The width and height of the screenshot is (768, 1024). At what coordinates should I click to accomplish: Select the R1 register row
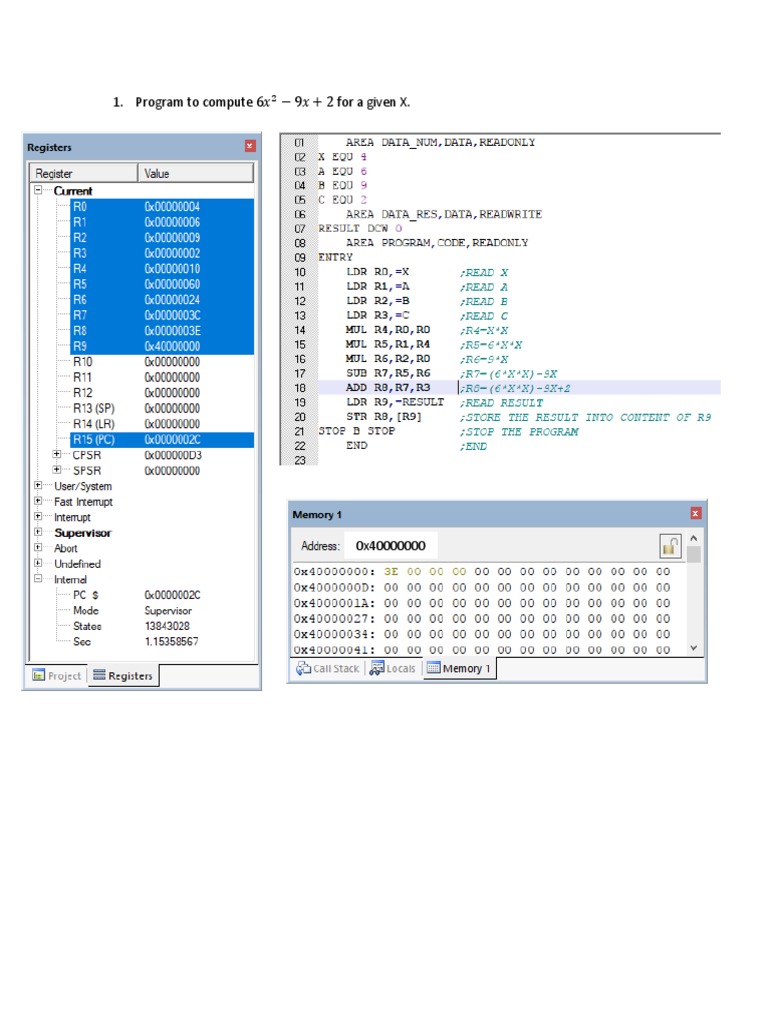162,222
